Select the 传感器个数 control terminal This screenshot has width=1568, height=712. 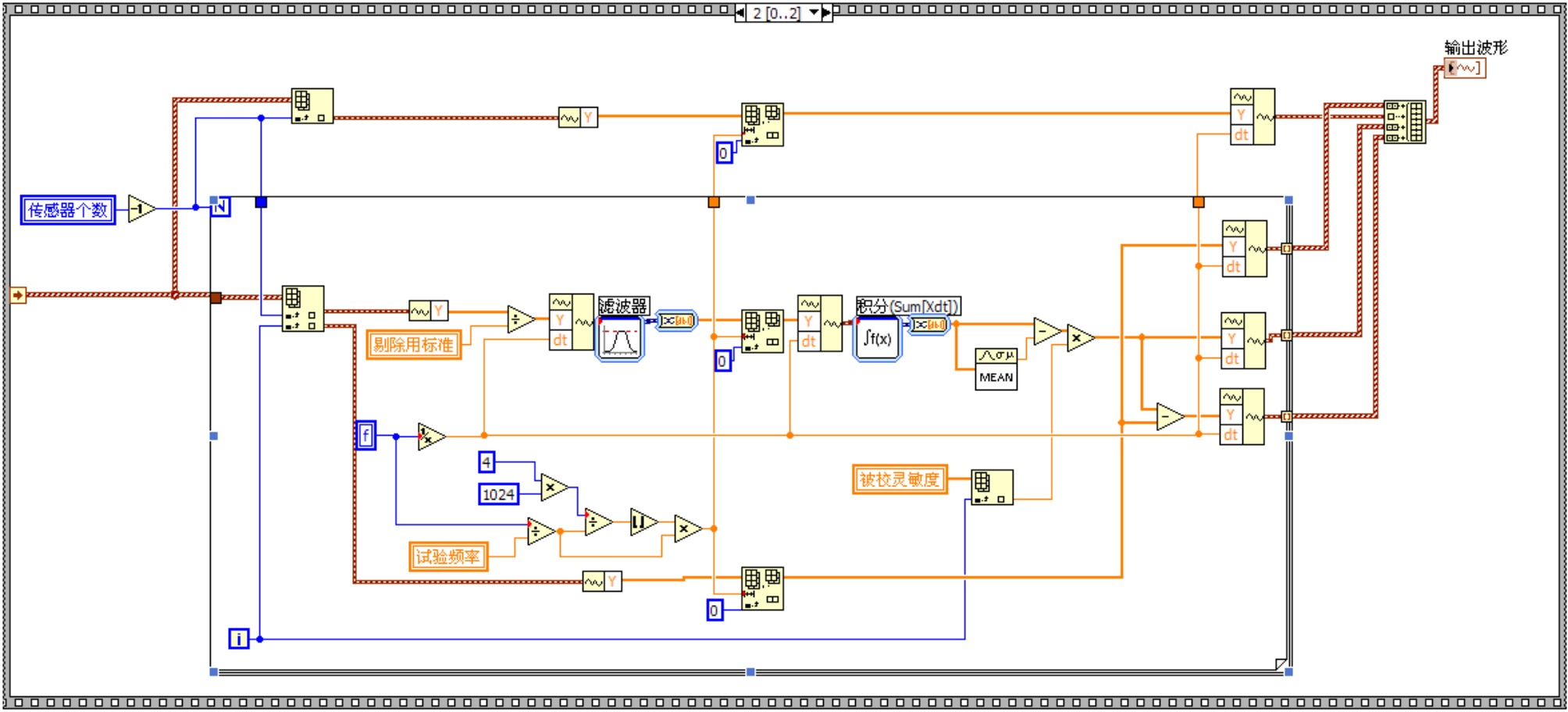[68, 210]
